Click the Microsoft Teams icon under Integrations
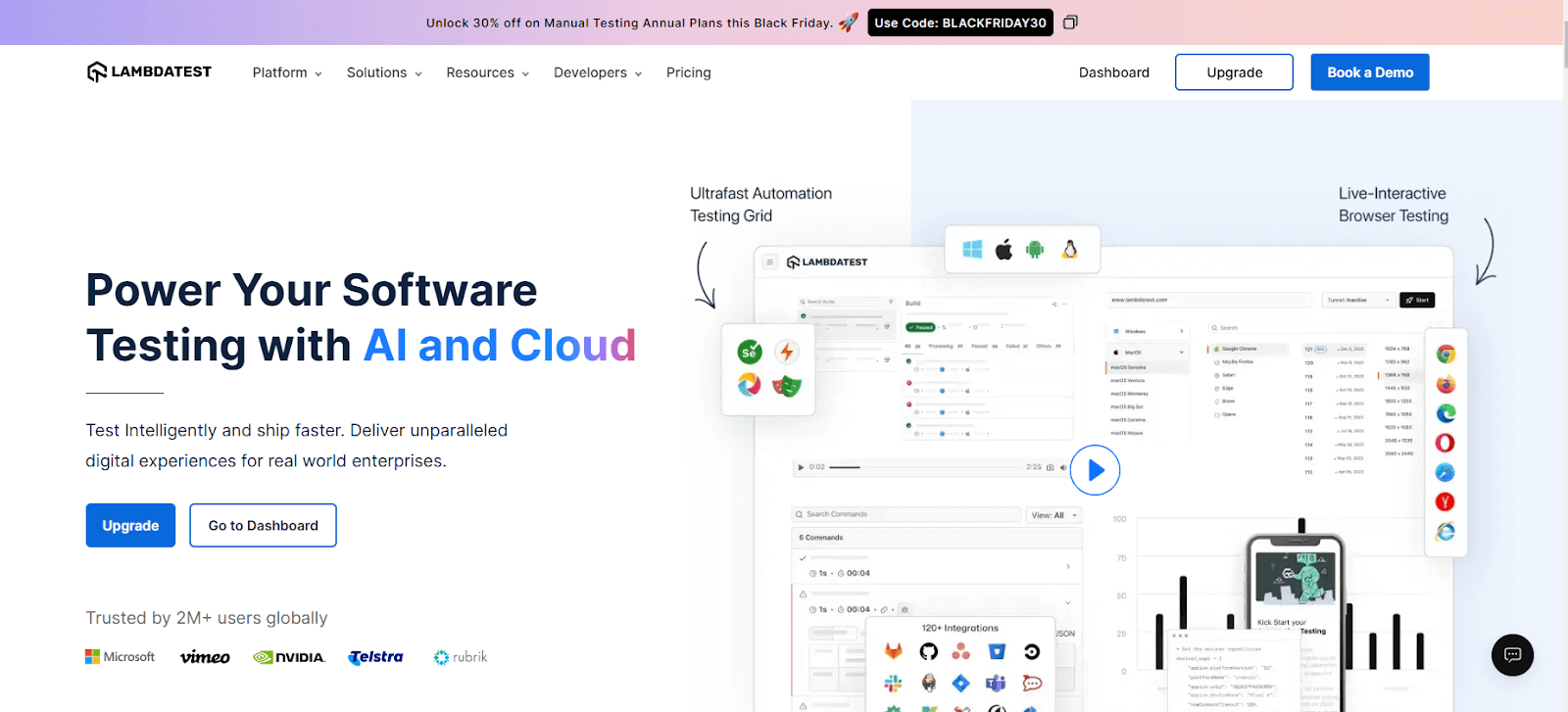The width and height of the screenshot is (1568, 712). [997, 683]
